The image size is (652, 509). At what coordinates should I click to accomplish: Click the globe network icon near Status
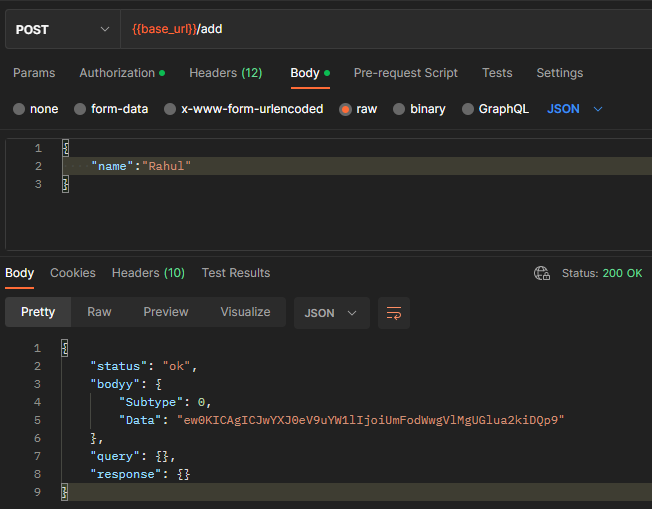tap(542, 273)
